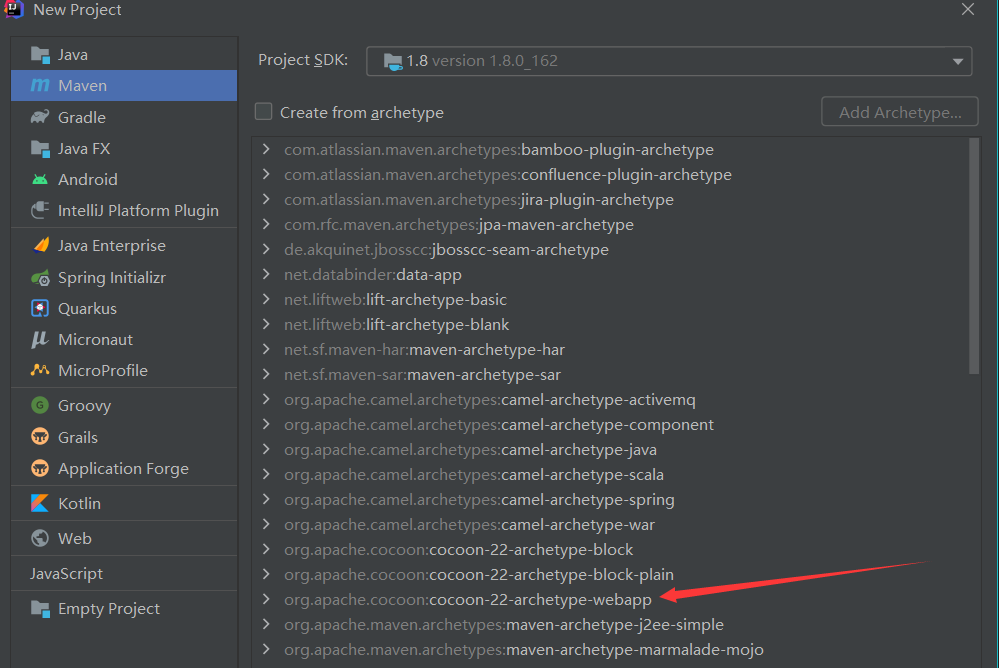Expand the camel-archetype-activemq node
The image size is (999, 668).
click(266, 399)
